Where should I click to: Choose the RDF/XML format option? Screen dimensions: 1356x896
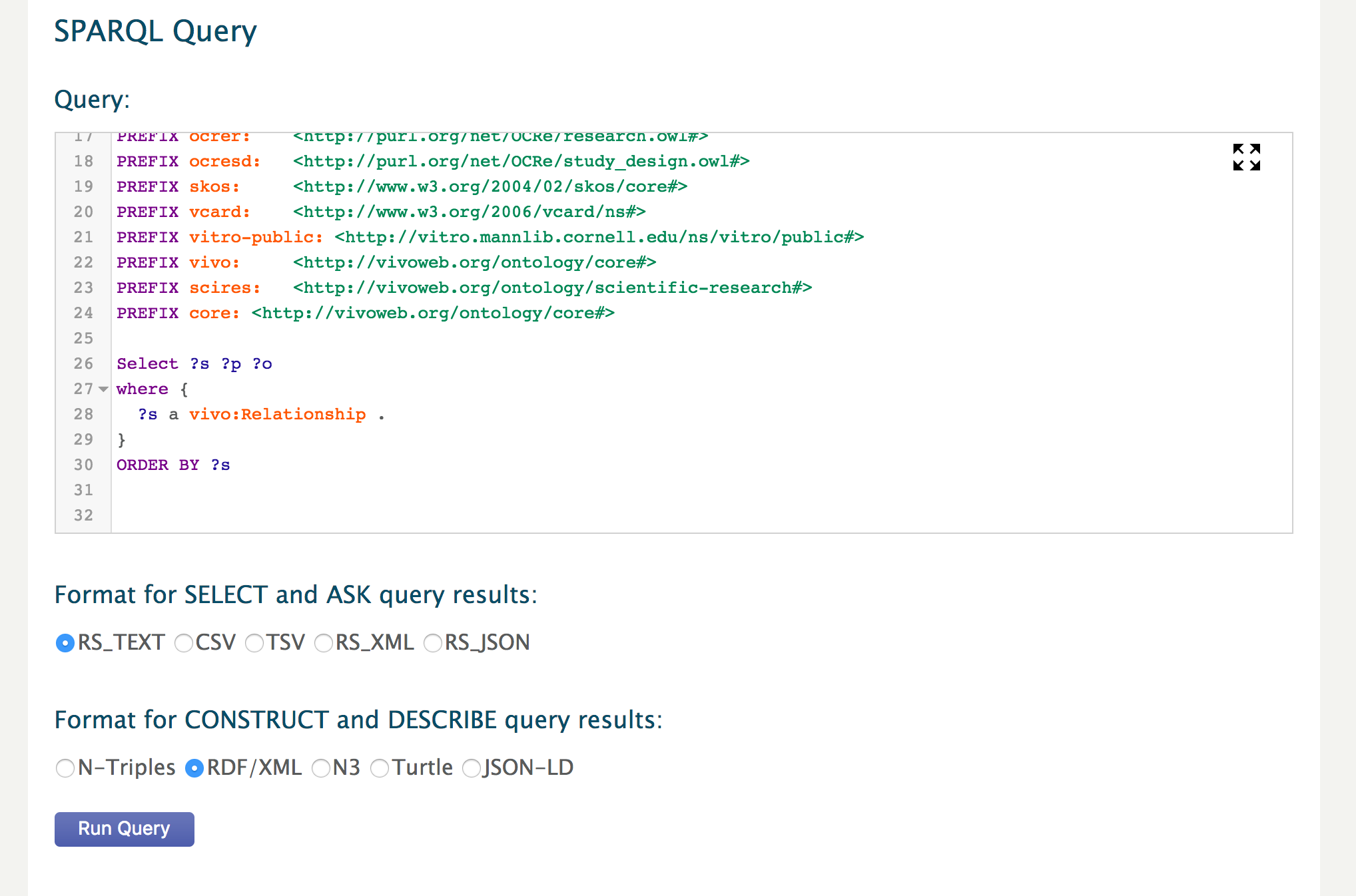[x=194, y=768]
